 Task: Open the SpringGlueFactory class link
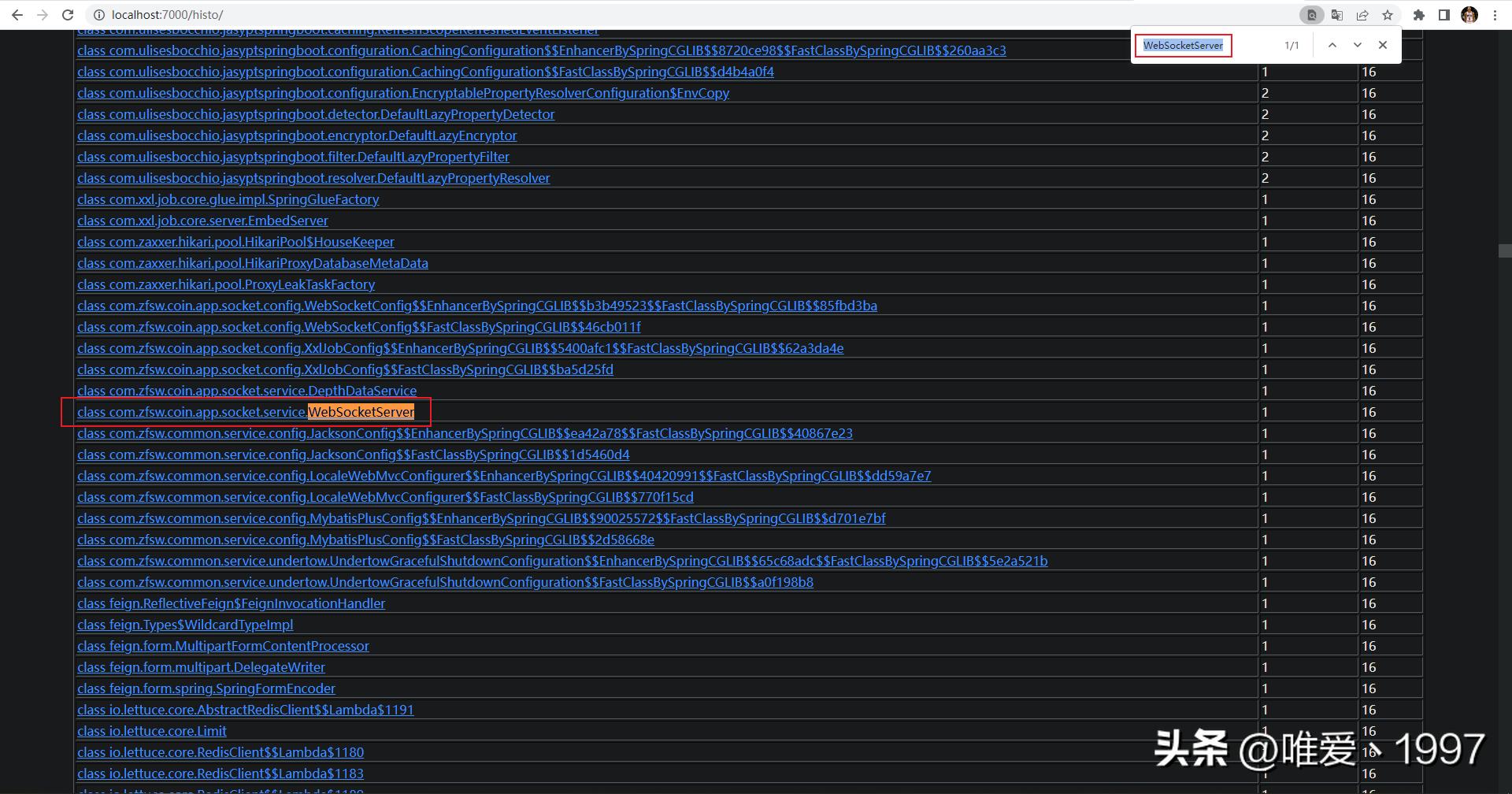(228, 199)
